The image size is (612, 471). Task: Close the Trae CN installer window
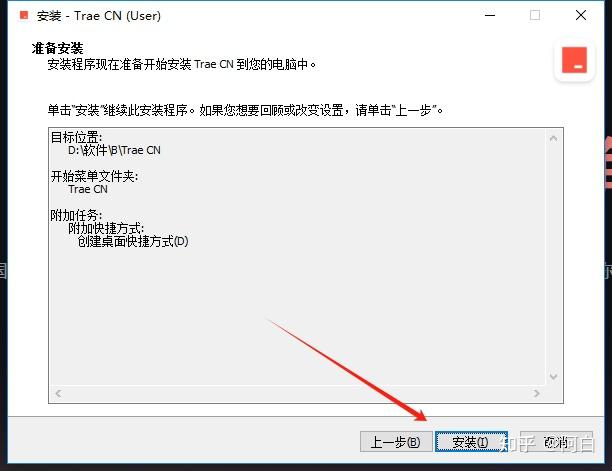(x=581, y=16)
